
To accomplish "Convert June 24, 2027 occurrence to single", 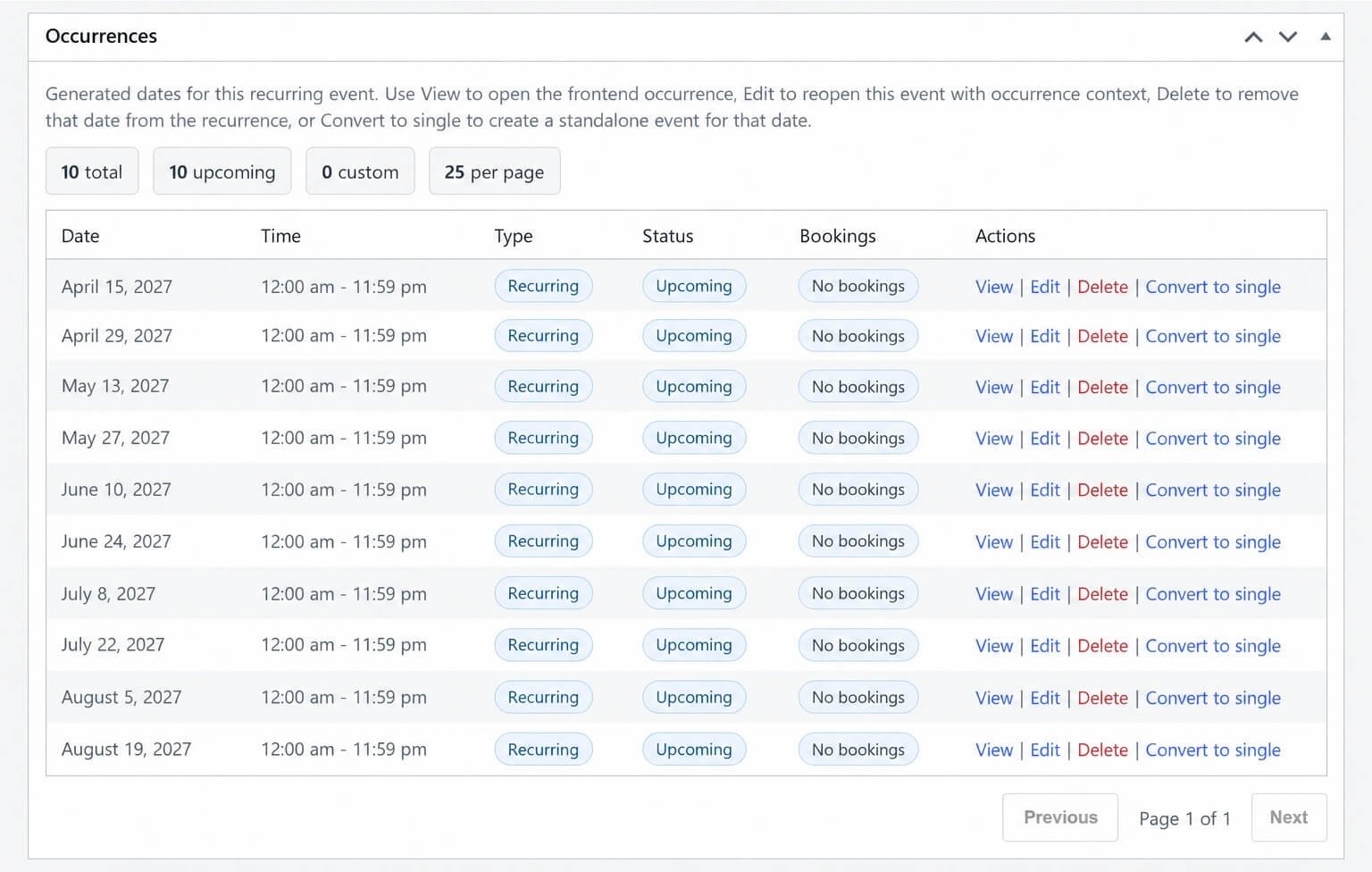I will (x=1213, y=541).
